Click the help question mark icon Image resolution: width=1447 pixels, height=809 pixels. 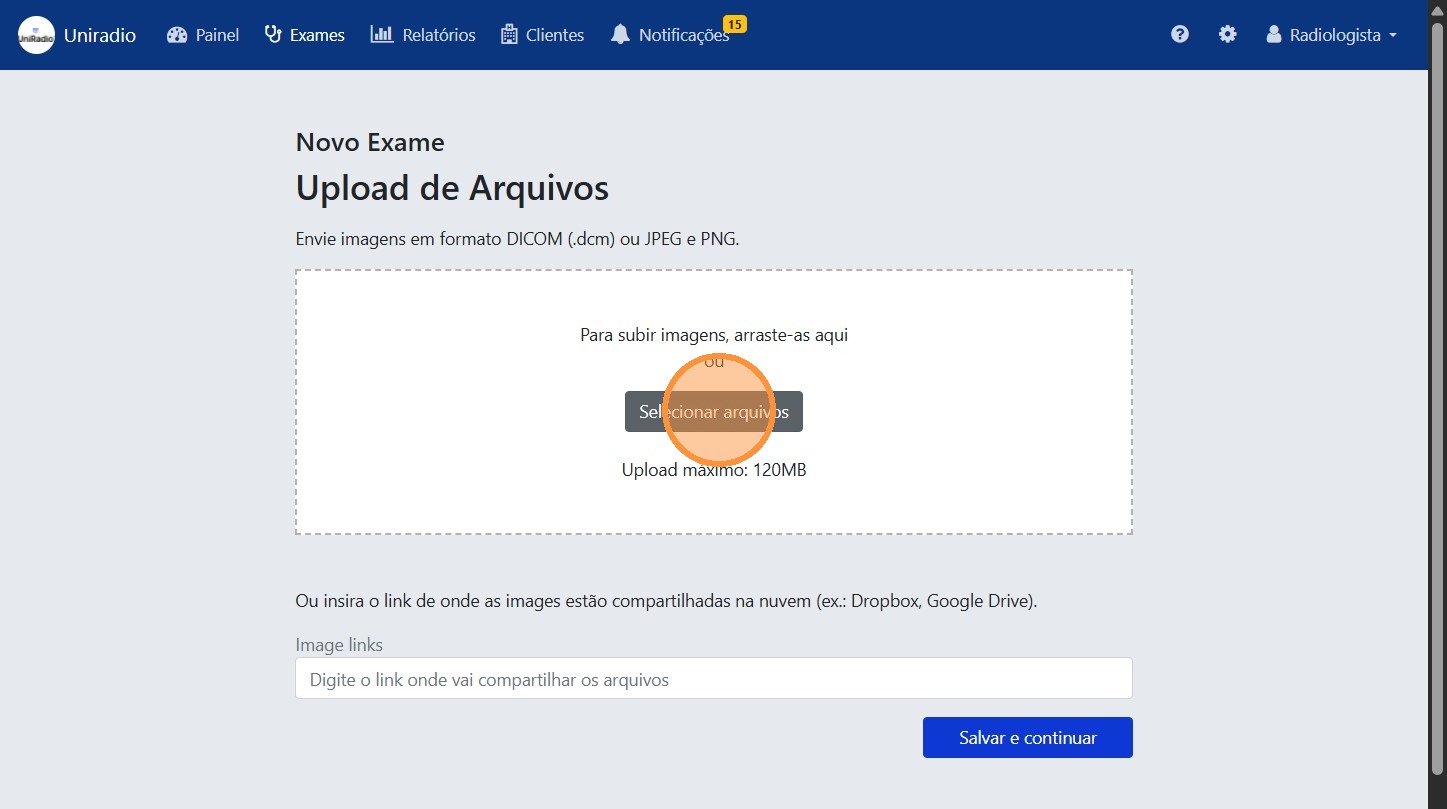(x=1180, y=34)
